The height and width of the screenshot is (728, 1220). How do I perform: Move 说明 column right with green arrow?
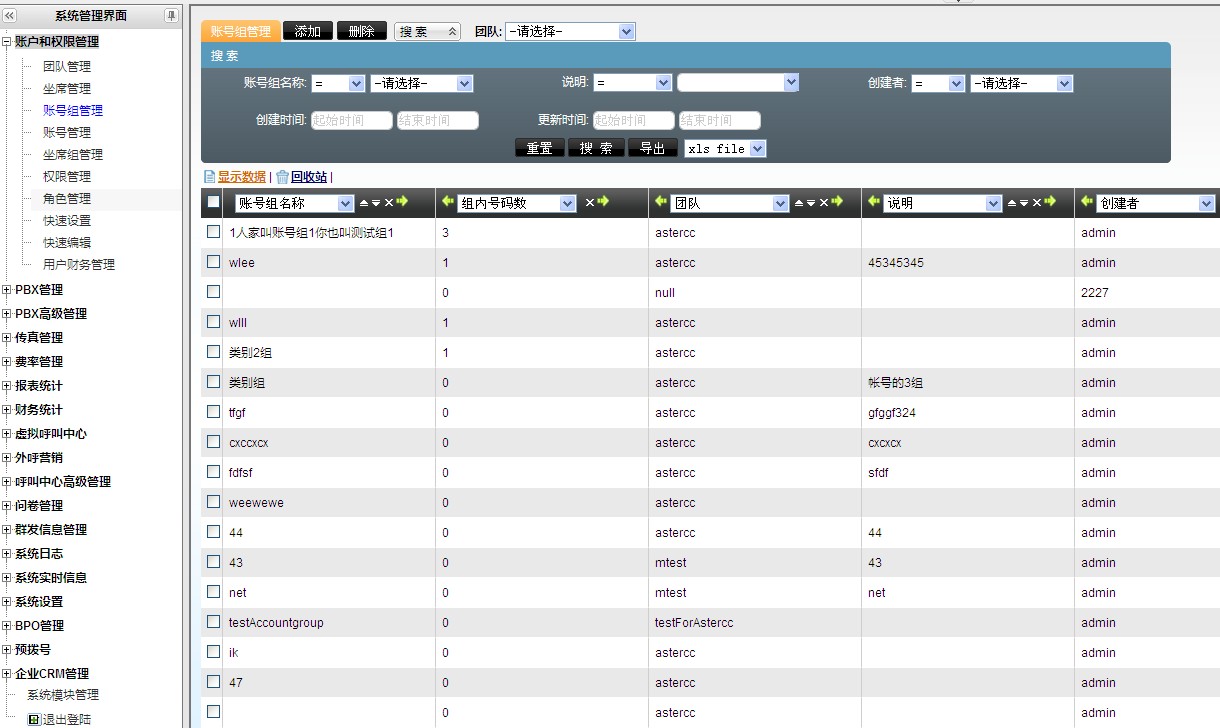pos(1050,202)
